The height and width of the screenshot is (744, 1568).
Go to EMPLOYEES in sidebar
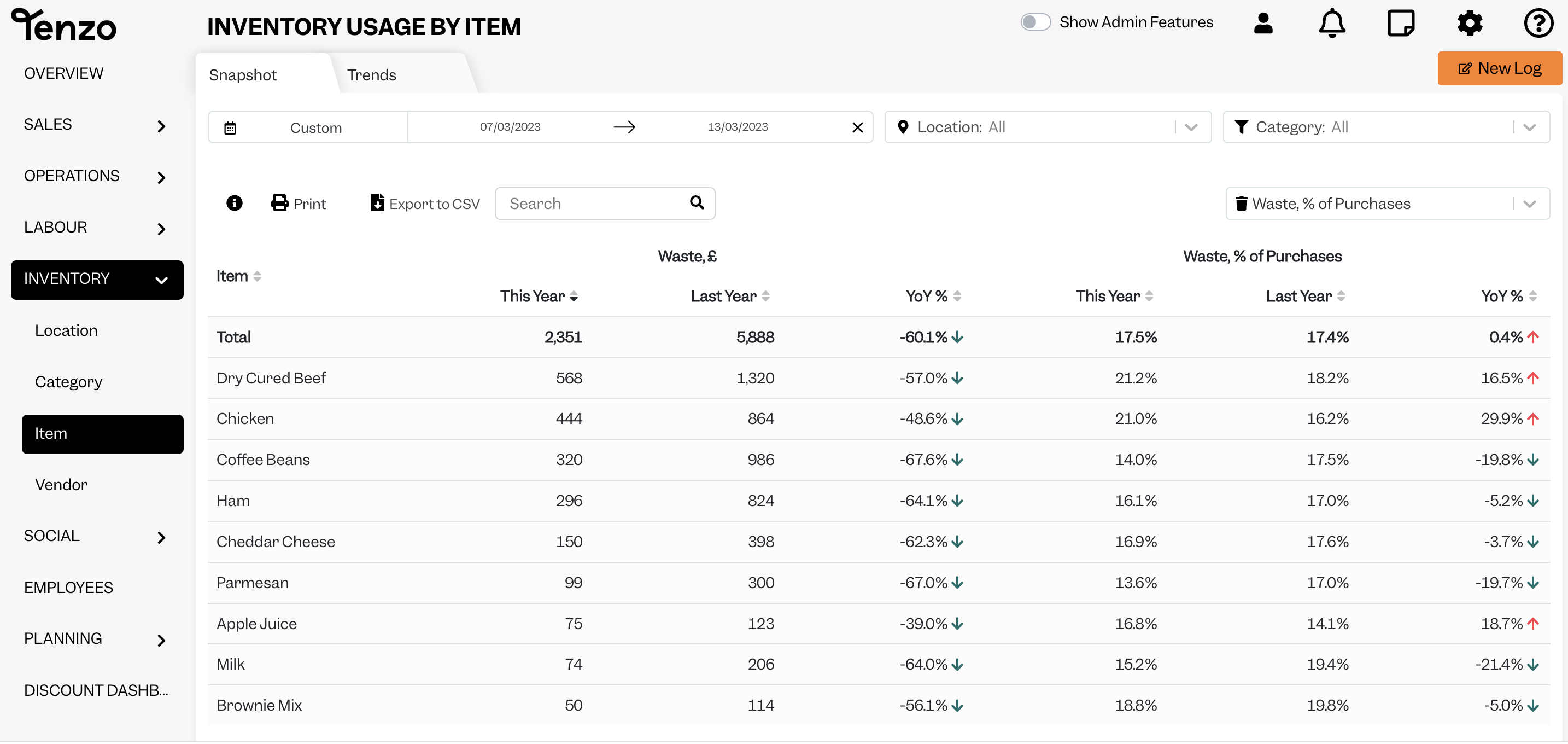[68, 588]
